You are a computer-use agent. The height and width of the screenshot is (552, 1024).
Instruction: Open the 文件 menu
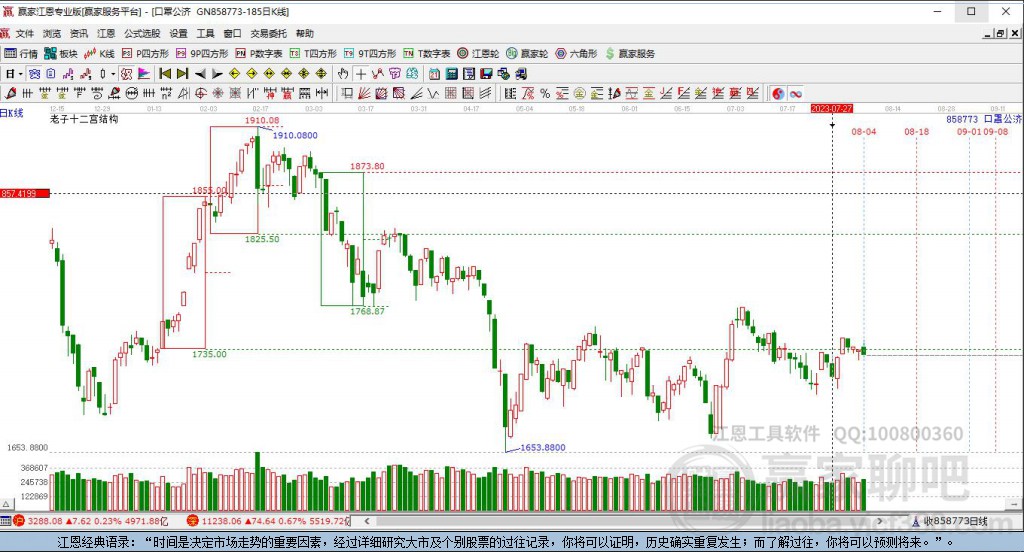[x=24, y=33]
